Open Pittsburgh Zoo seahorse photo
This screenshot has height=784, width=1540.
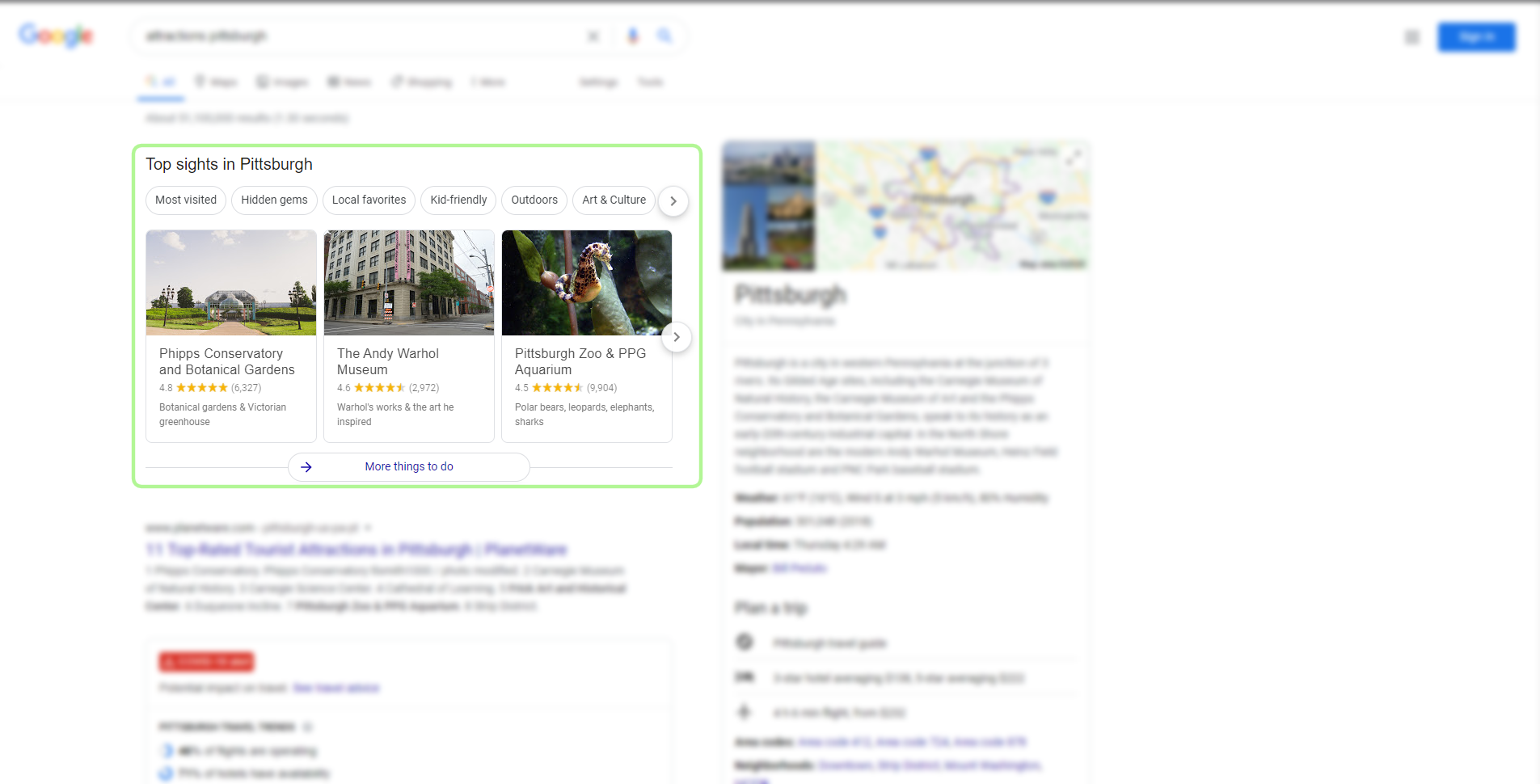click(587, 283)
